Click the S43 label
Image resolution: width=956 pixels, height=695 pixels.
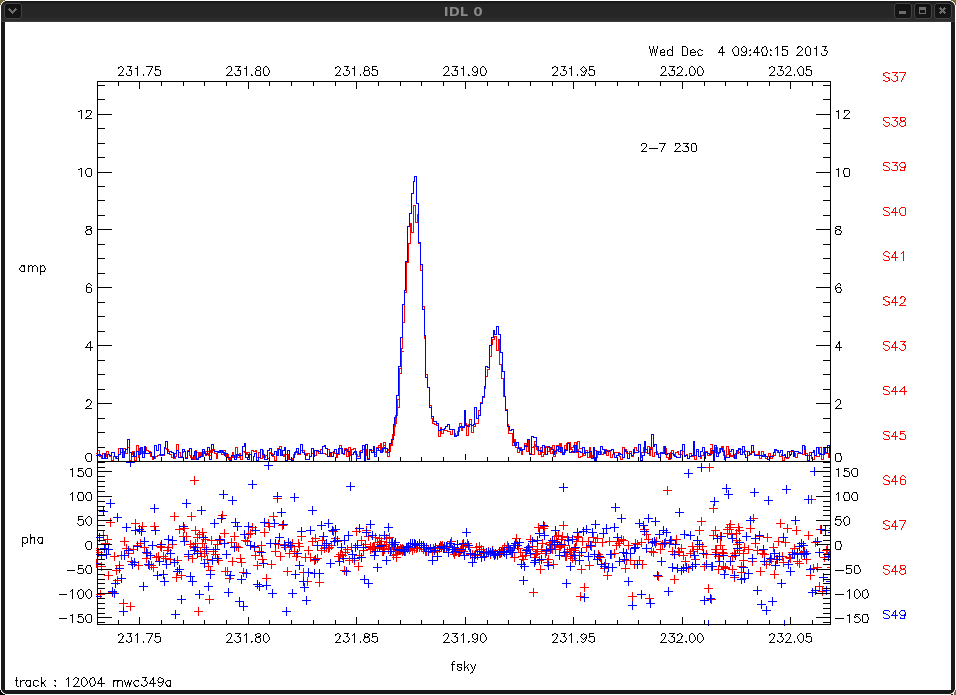tap(893, 346)
